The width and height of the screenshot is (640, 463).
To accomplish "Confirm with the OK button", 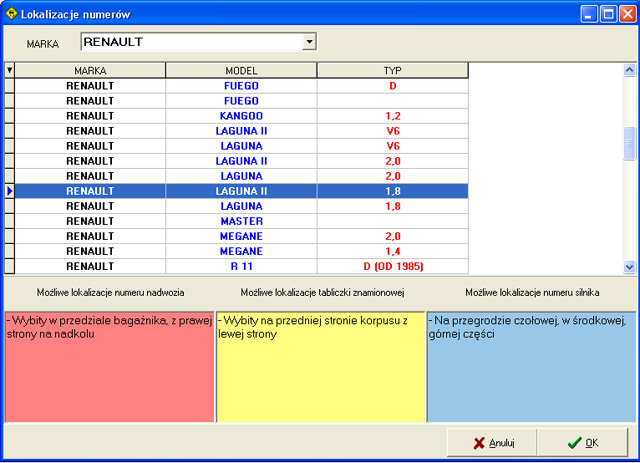I will (x=582, y=442).
